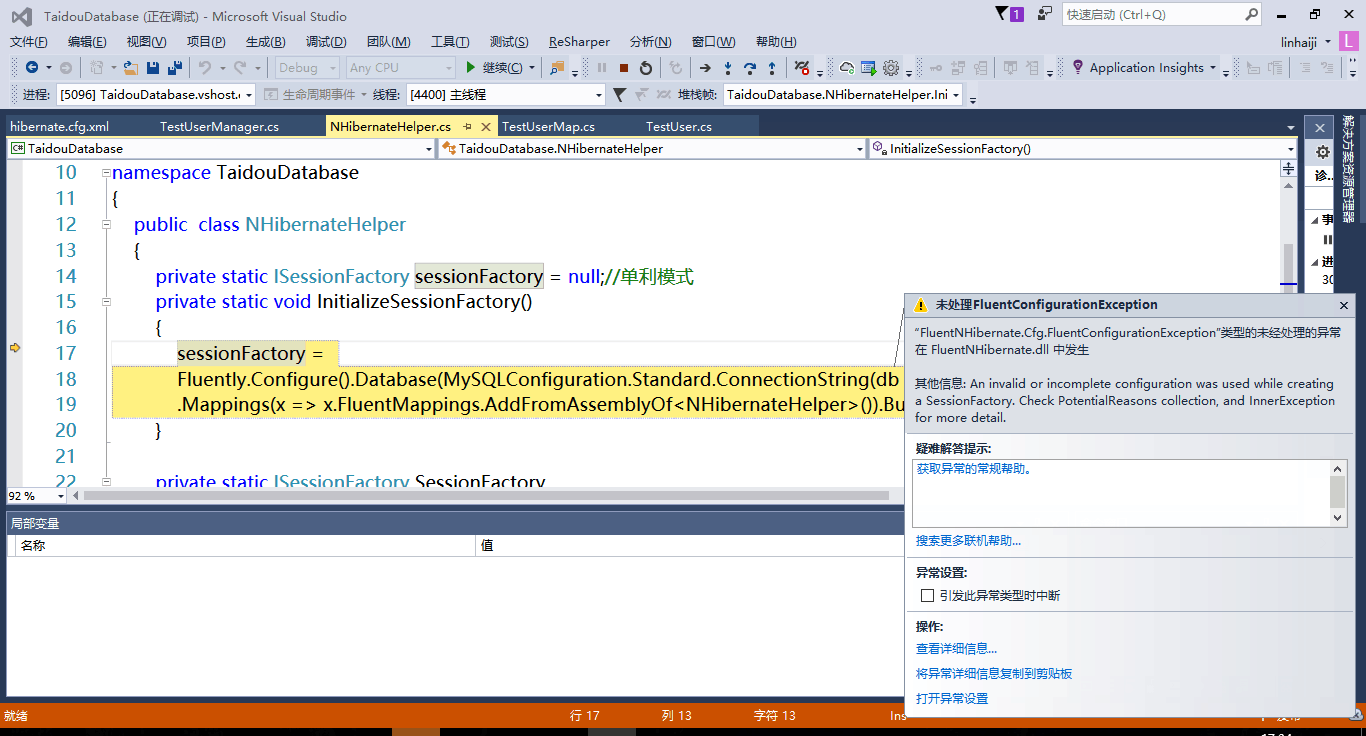1366x736 pixels.
Task: Open the 文件(F) menu
Action: coord(29,42)
